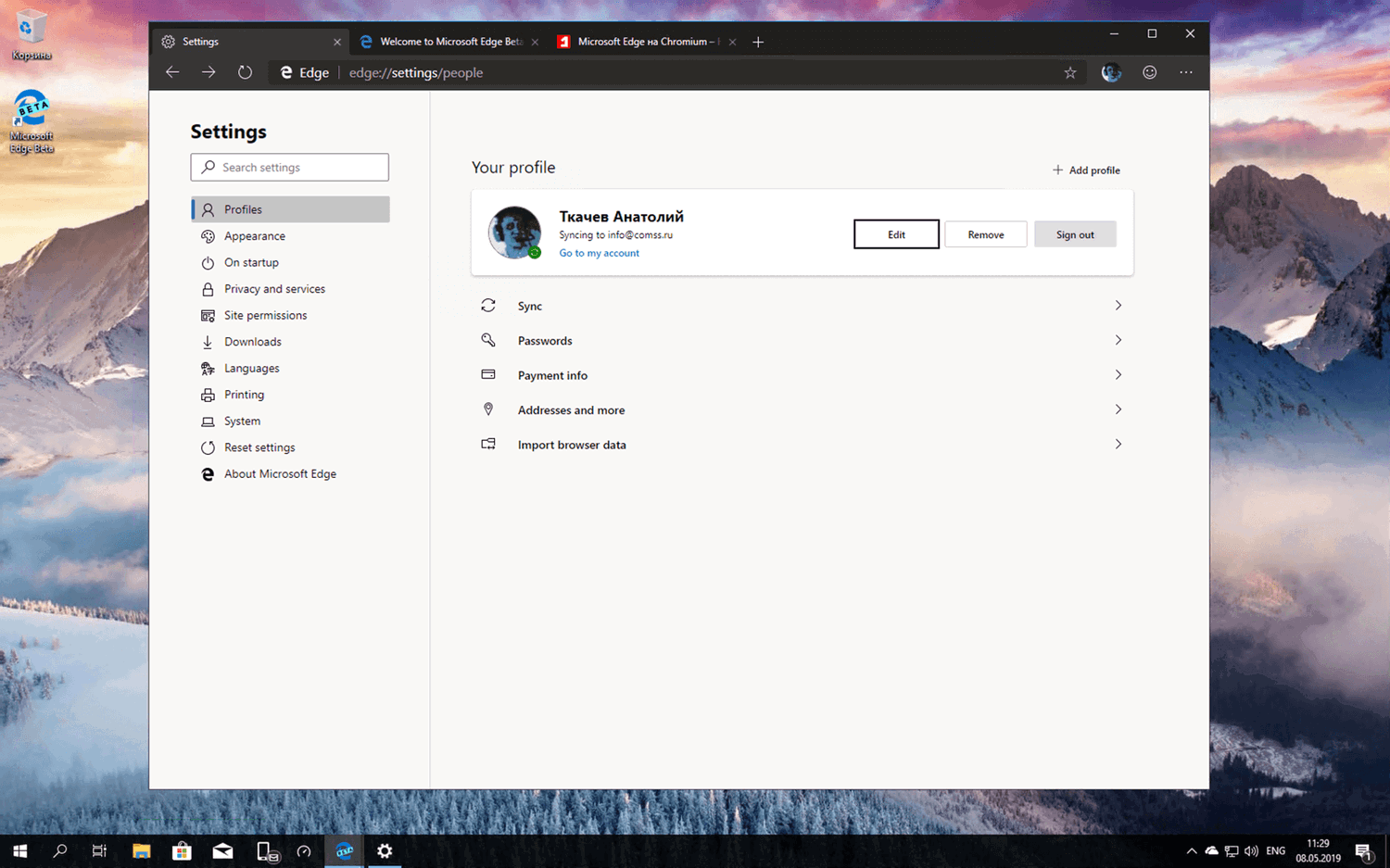The width and height of the screenshot is (1390, 868).
Task: Show hidden system tray icons
Action: coord(1192,850)
